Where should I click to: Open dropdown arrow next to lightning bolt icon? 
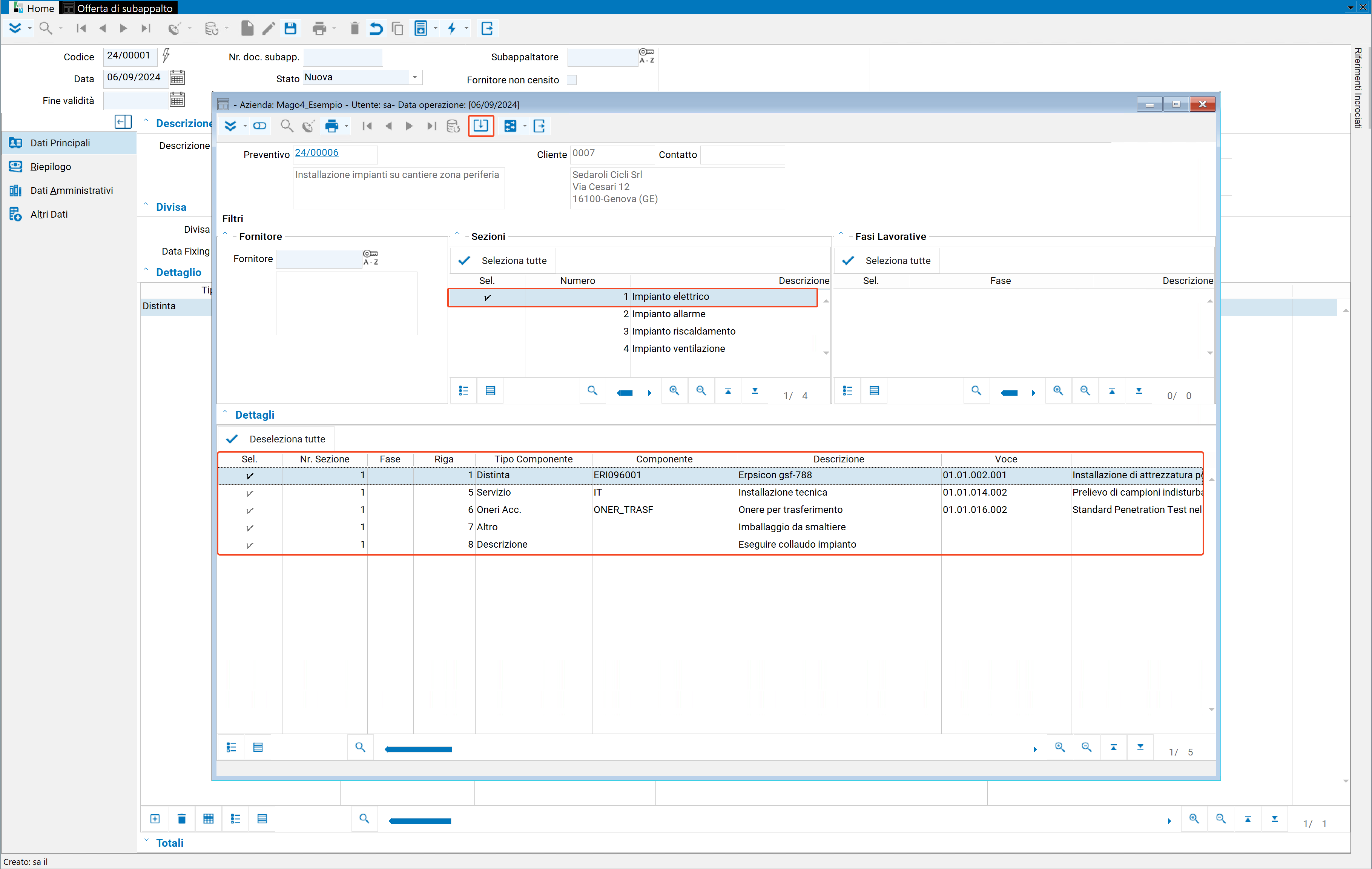[466, 29]
